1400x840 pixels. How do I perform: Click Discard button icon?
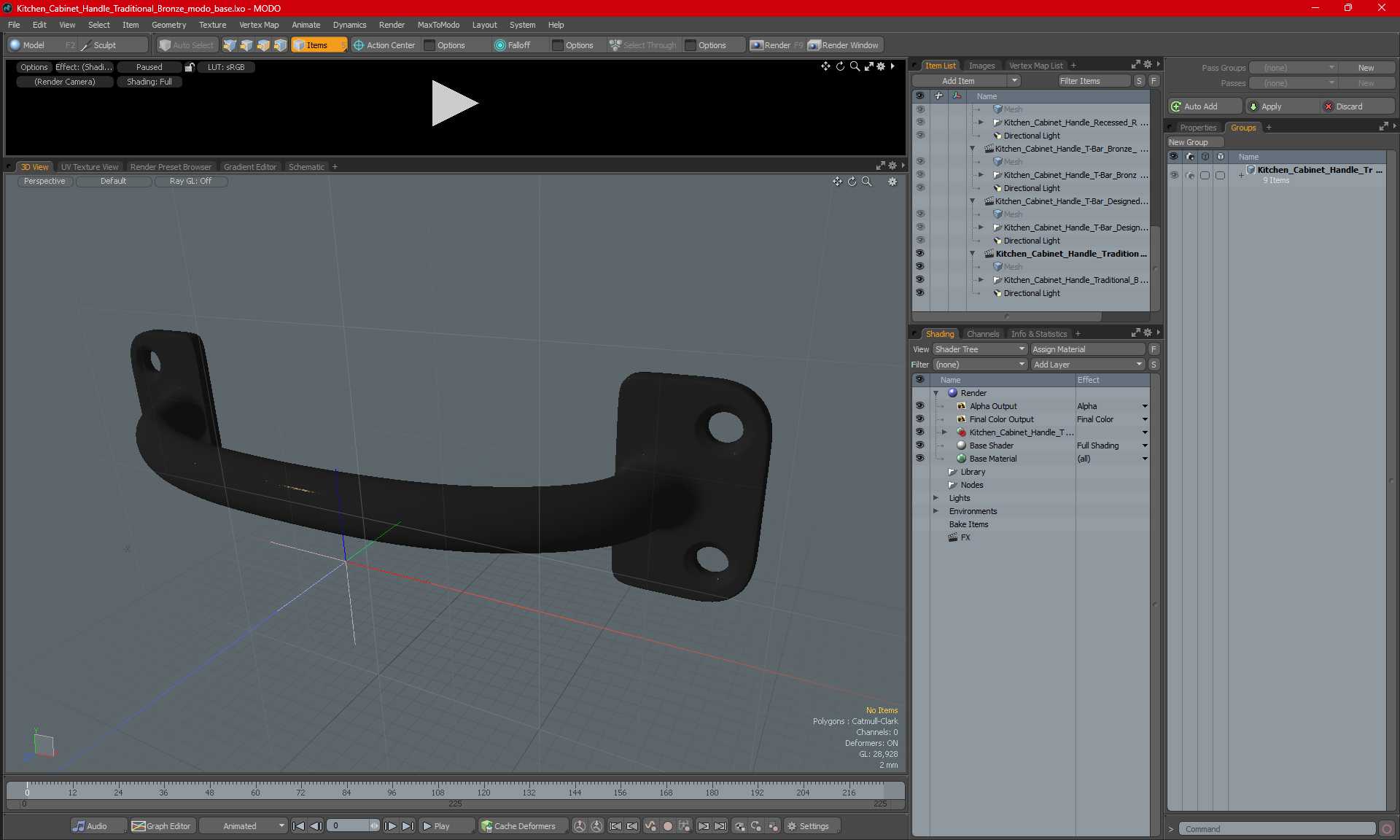pyautogui.click(x=1329, y=106)
